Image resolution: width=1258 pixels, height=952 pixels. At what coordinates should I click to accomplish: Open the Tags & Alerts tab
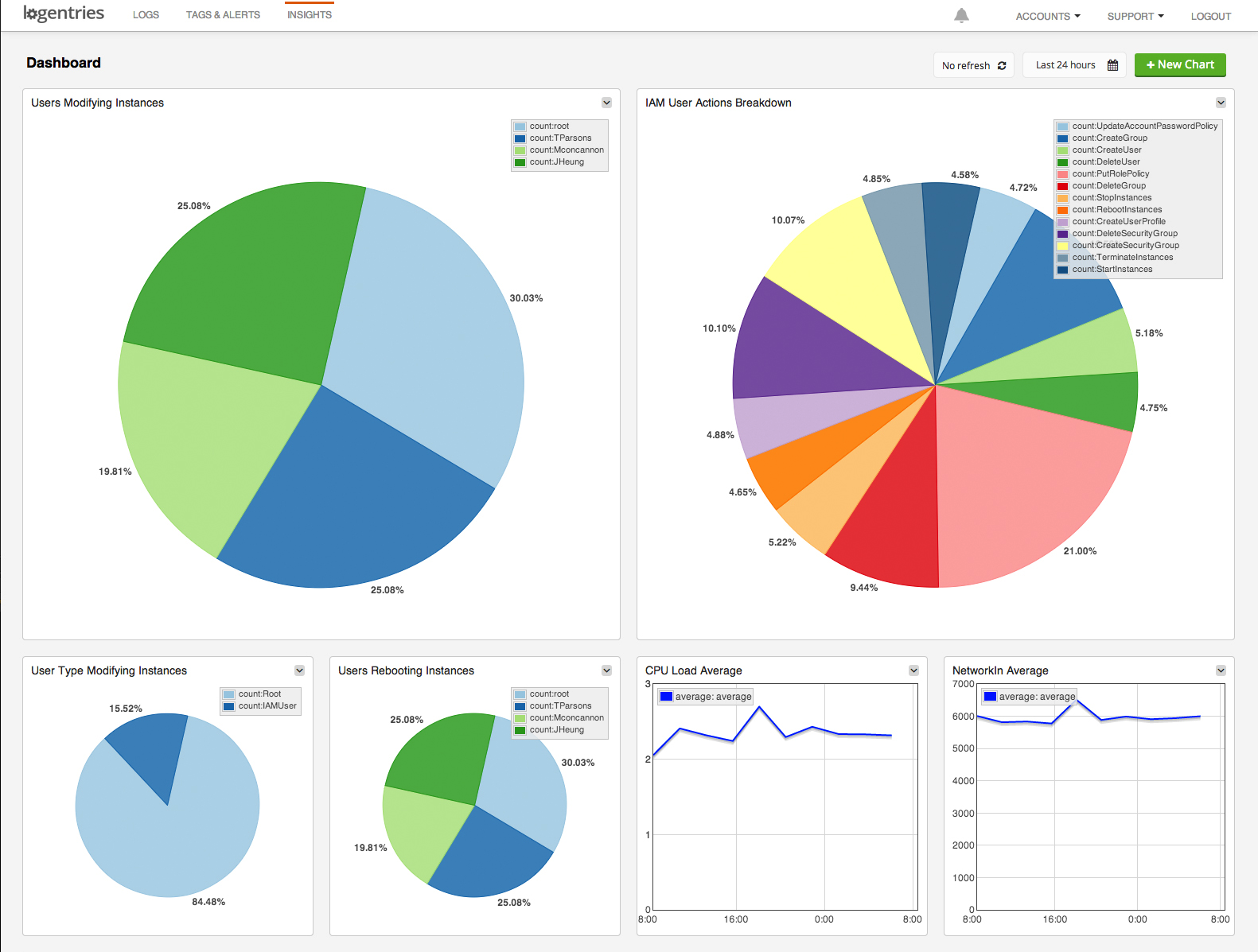pos(223,15)
